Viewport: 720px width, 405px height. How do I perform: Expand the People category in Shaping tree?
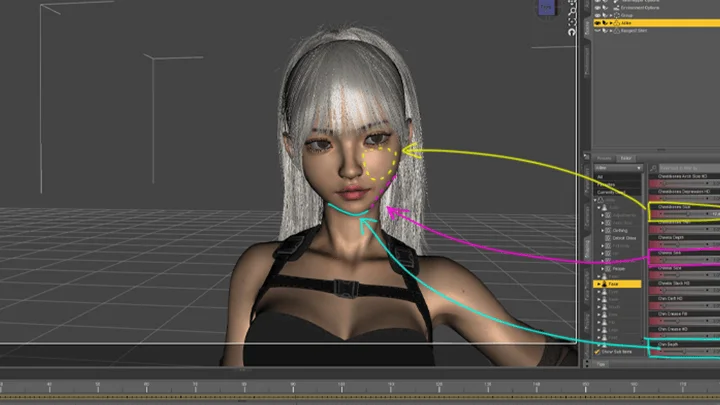(x=603, y=269)
